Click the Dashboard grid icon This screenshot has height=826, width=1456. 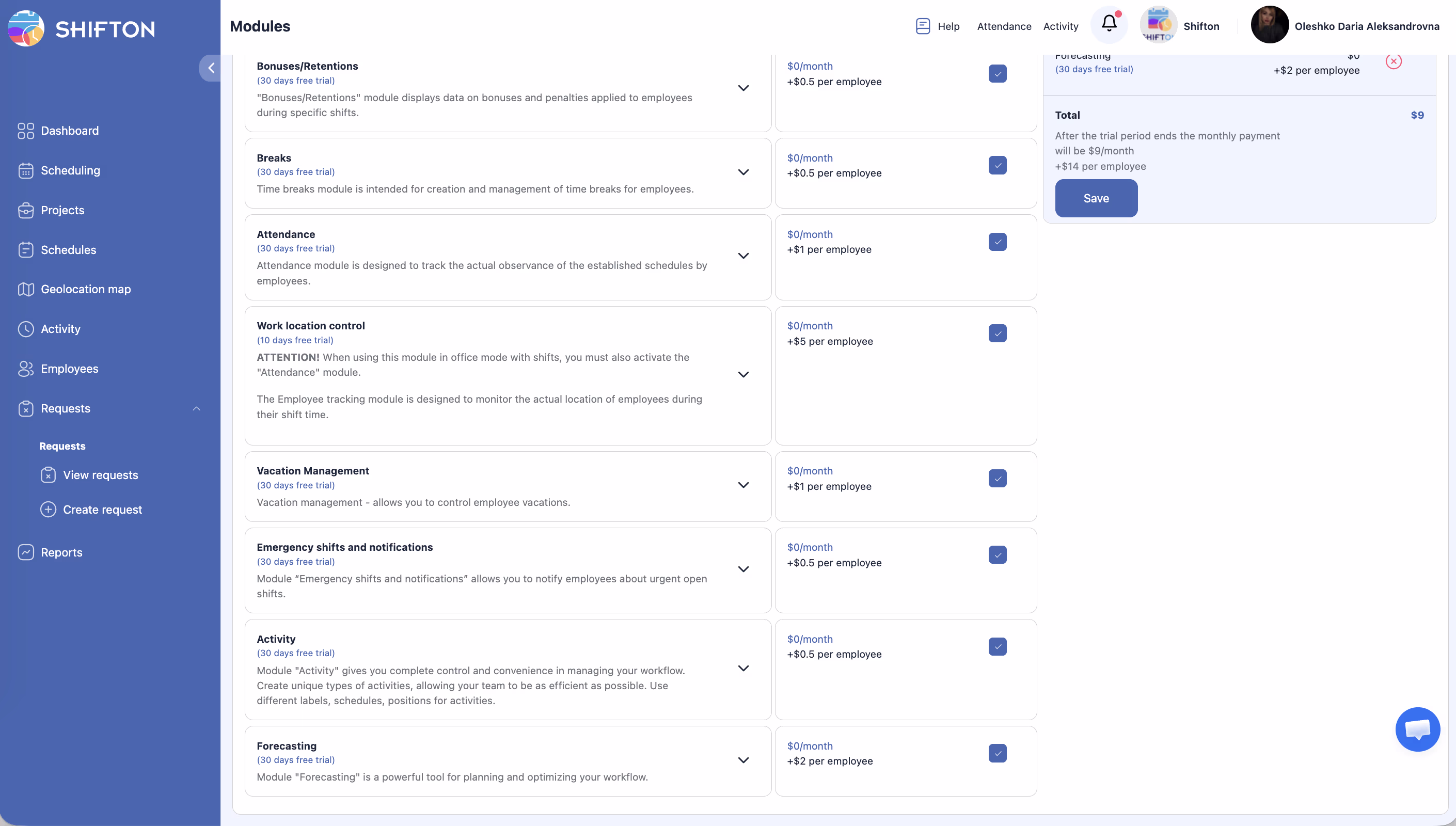[25, 131]
